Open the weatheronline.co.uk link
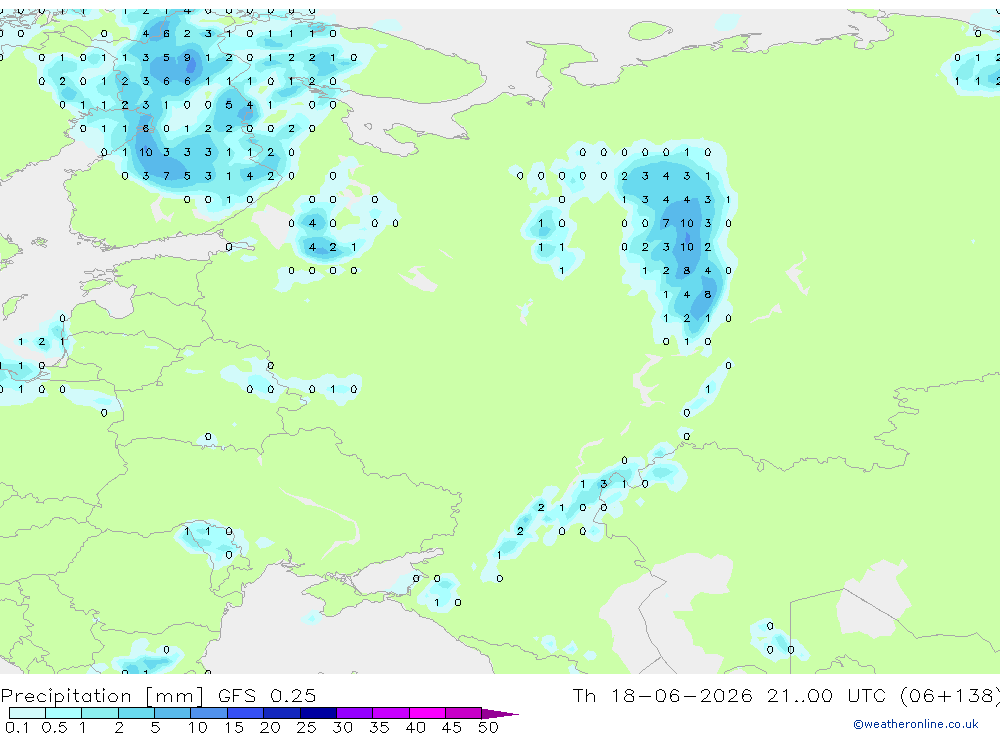1000x733 pixels. [916, 724]
